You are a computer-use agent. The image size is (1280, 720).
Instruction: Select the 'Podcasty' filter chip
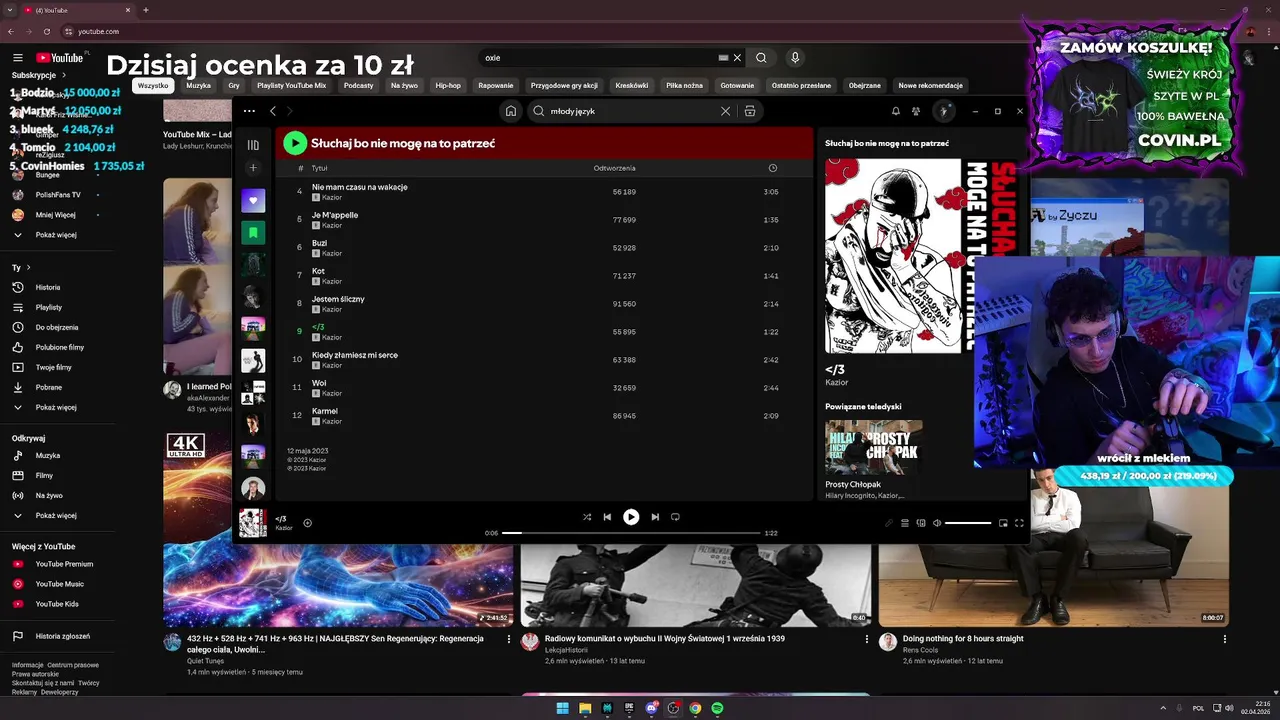coord(358,86)
